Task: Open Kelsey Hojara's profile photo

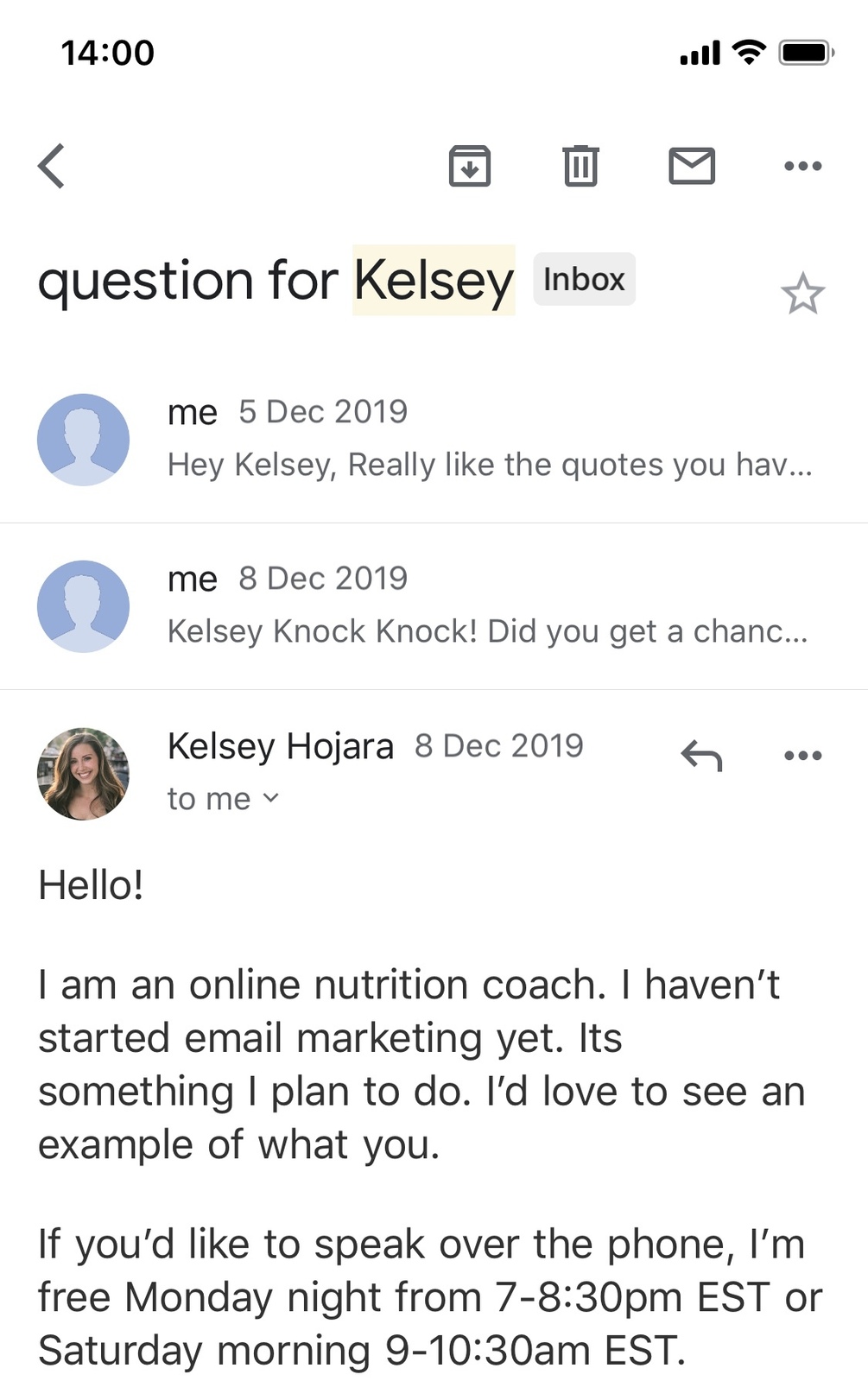Action: pos(83,773)
